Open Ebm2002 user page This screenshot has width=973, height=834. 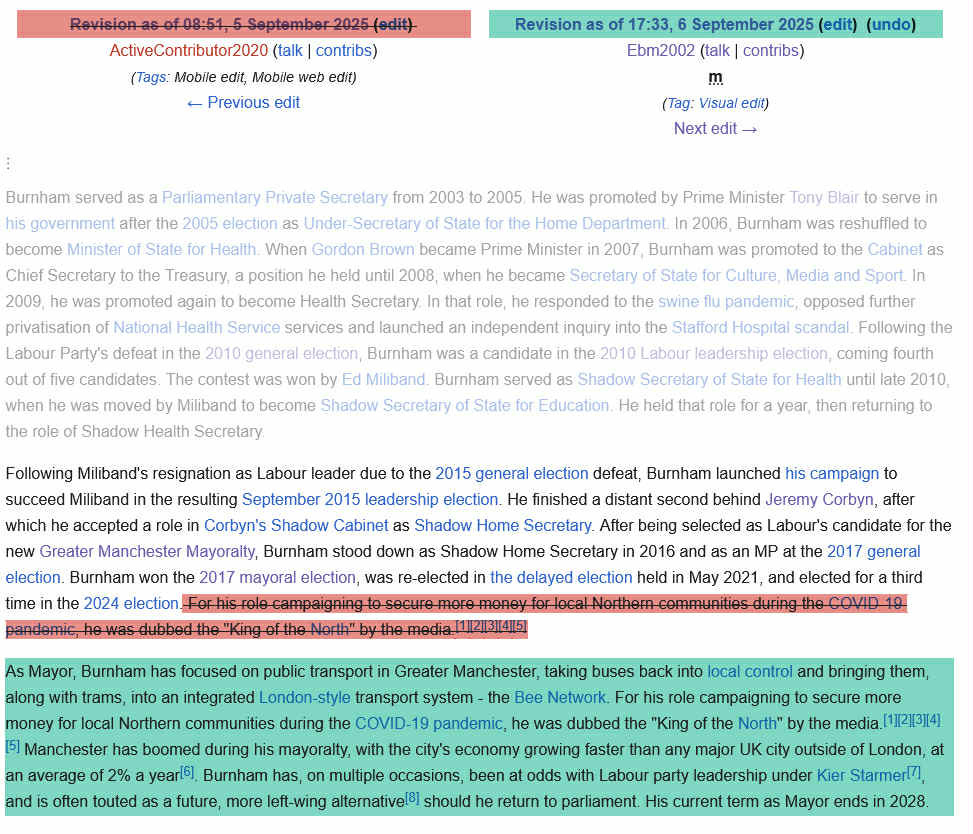point(660,50)
